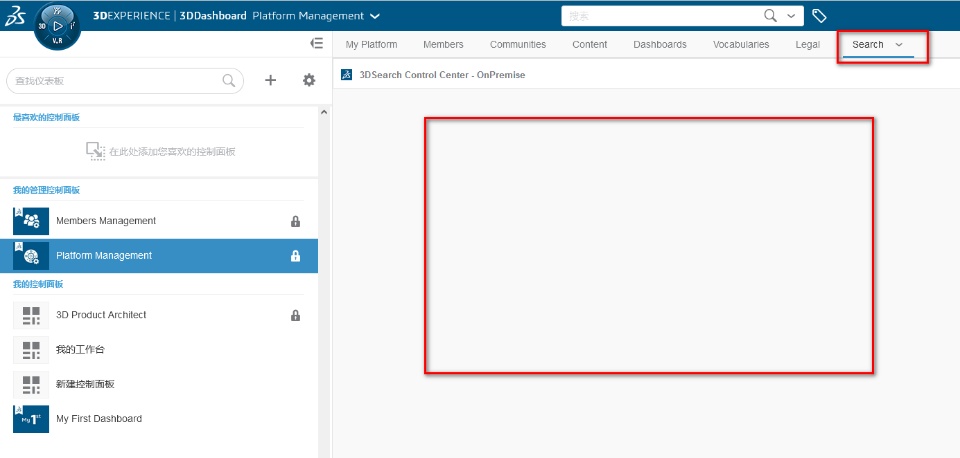
Task: Click the lock icon on Platform Management
Action: pos(295,256)
